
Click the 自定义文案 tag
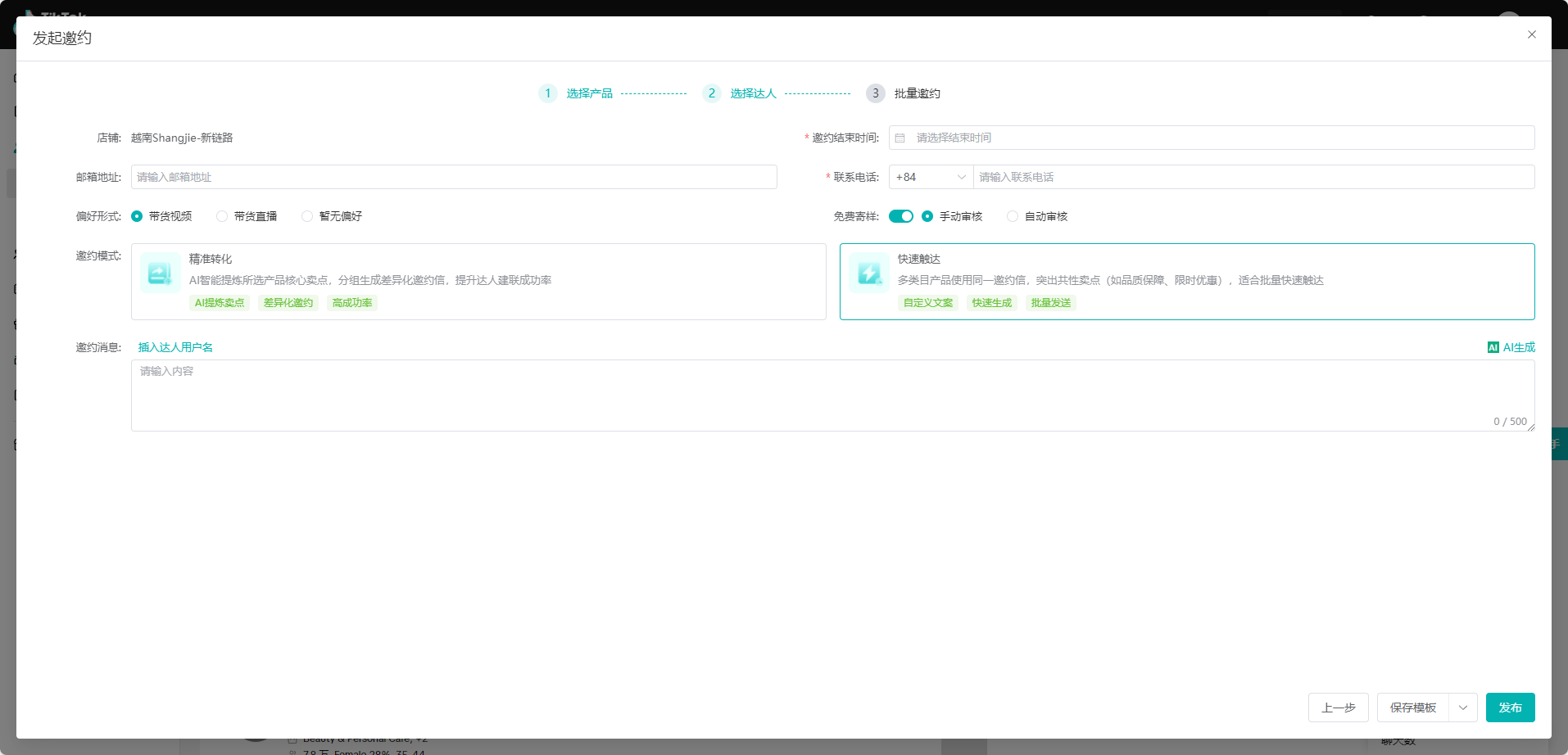(928, 303)
